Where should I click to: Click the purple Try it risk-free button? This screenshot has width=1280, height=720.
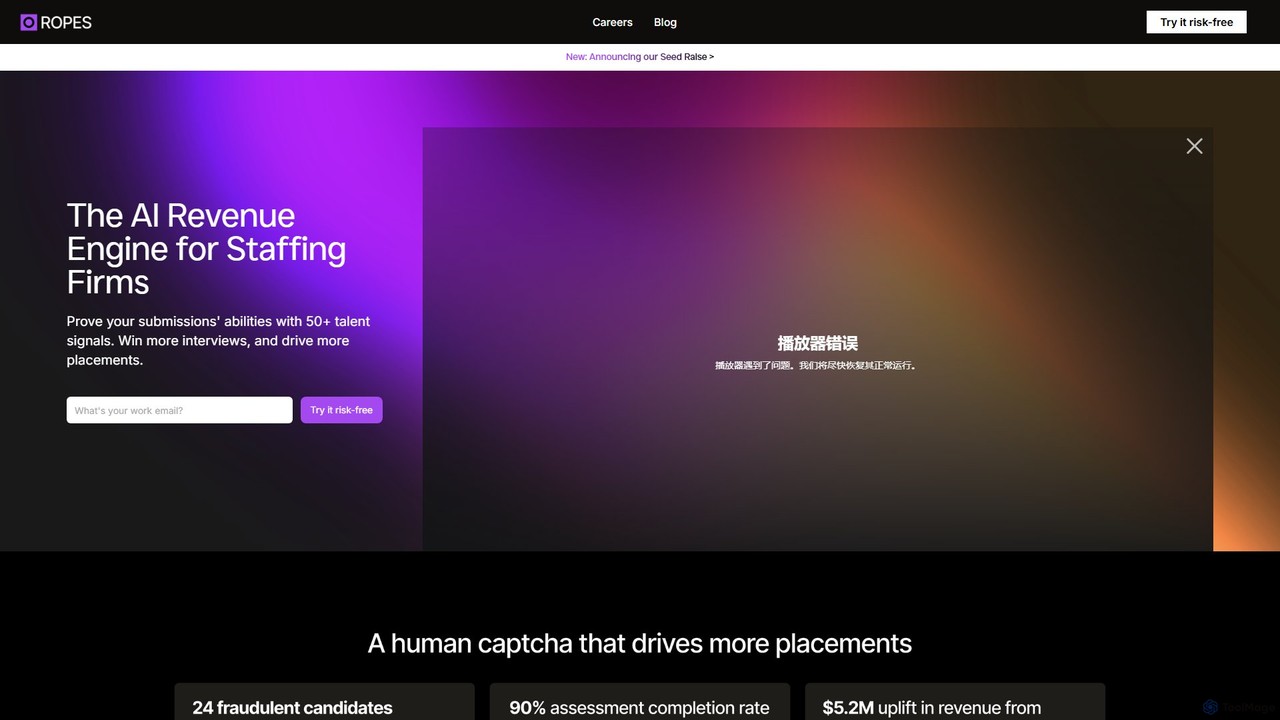click(x=341, y=410)
